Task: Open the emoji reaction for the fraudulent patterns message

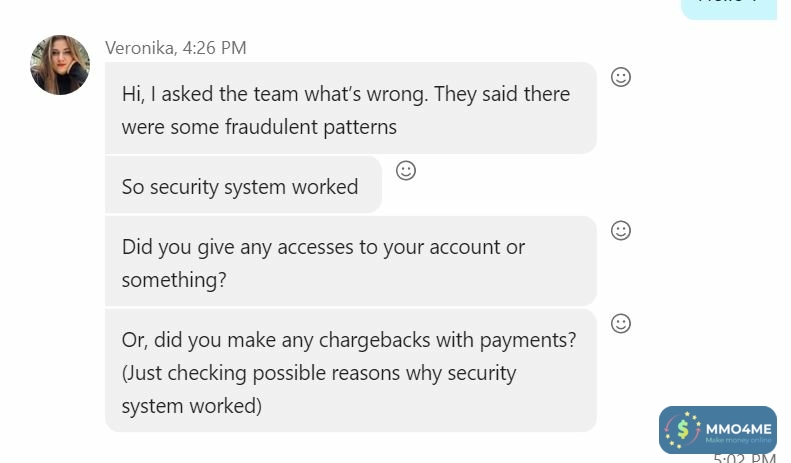Action: pos(620,77)
